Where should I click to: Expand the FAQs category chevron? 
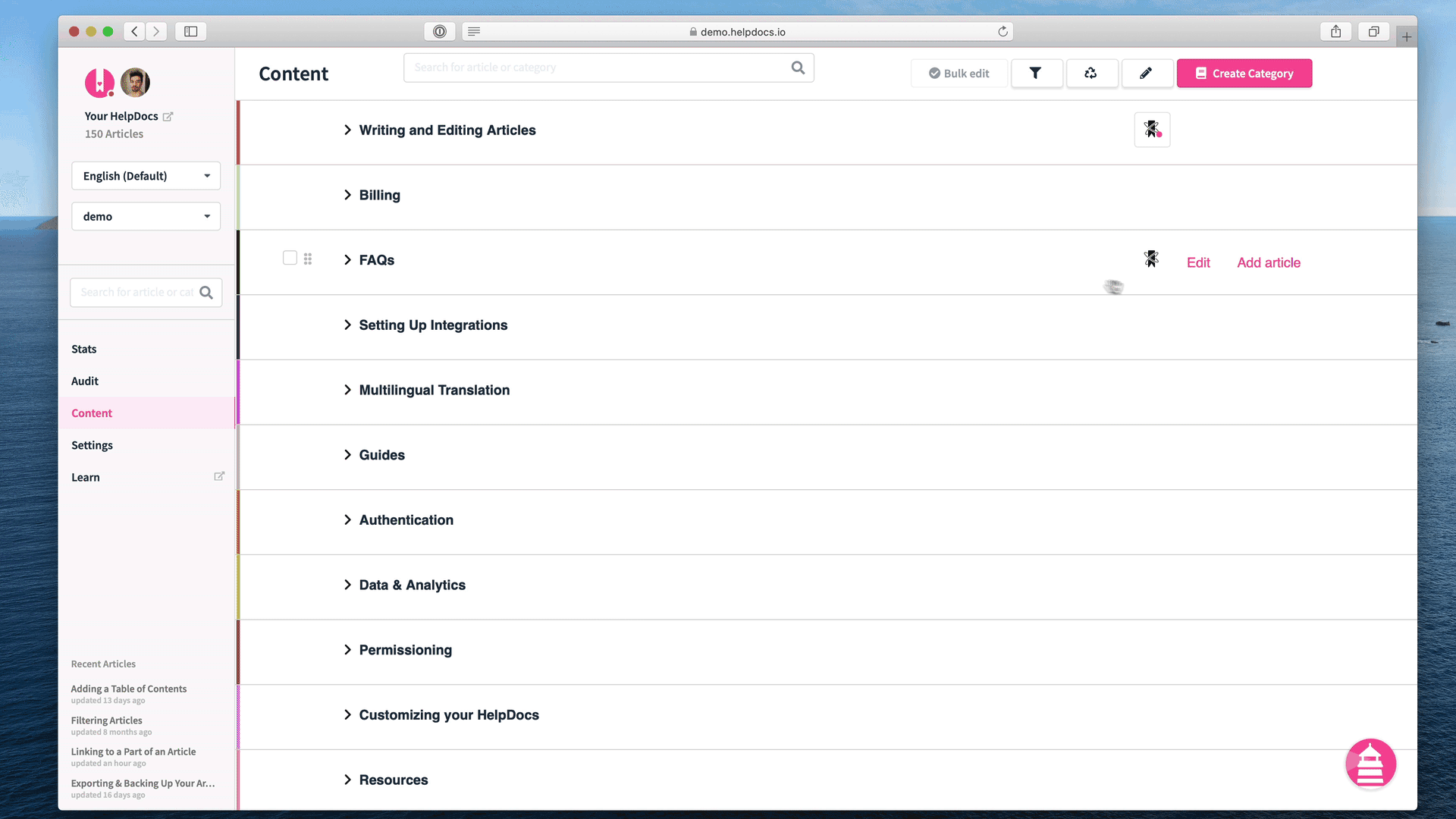point(347,260)
